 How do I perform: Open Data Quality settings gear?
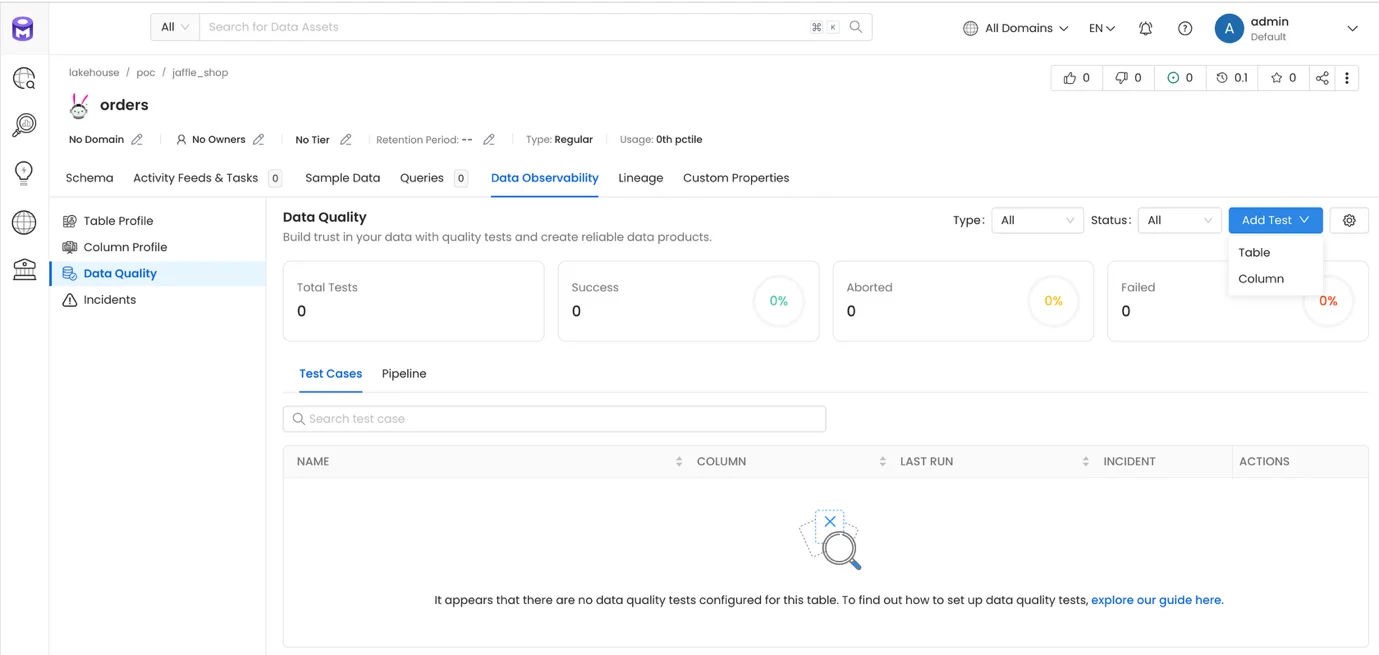click(x=1349, y=220)
